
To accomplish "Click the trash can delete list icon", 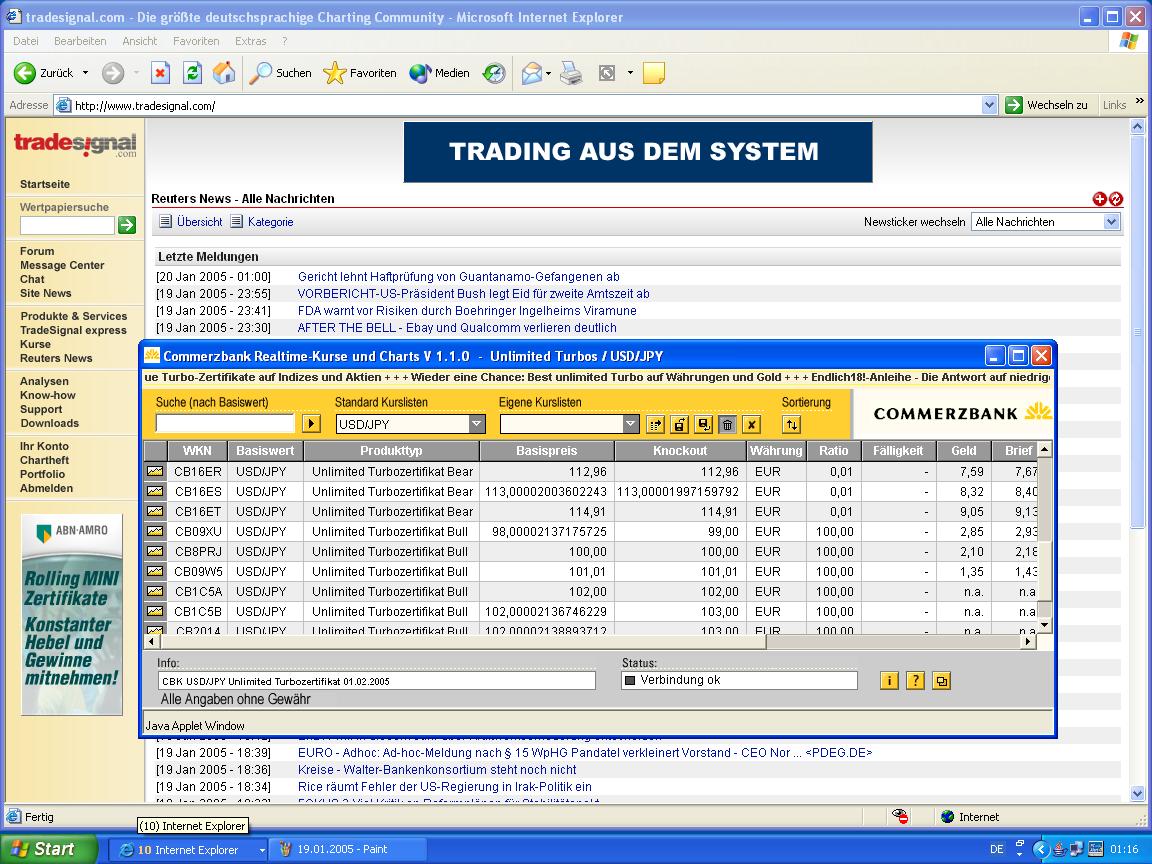I will click(727, 424).
